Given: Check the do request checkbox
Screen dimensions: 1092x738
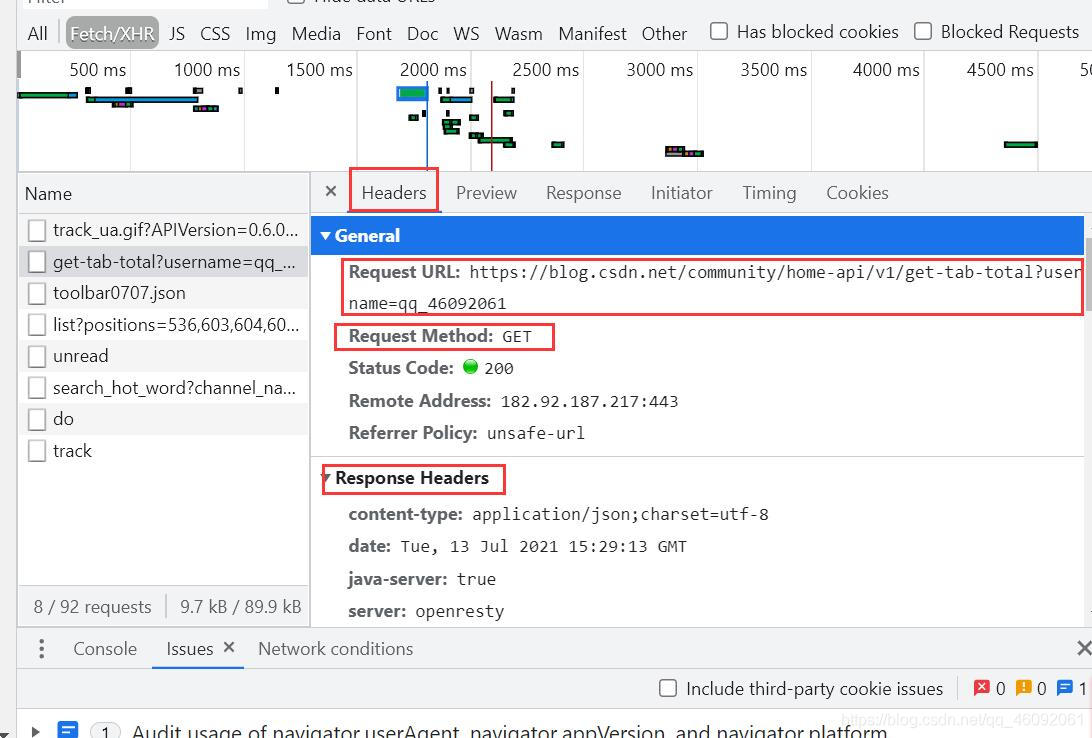Looking at the screenshot, I should point(37,419).
